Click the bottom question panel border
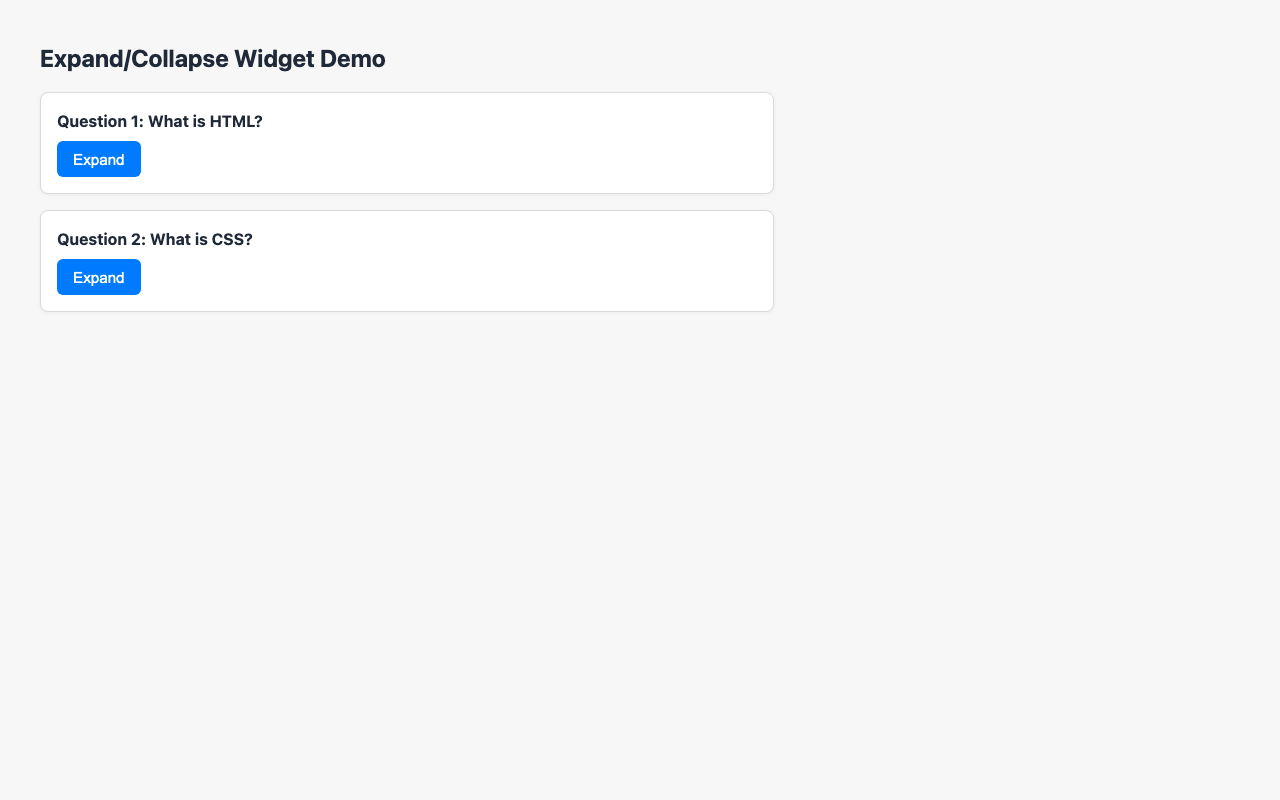This screenshot has height=800, width=1280. [x=406, y=310]
